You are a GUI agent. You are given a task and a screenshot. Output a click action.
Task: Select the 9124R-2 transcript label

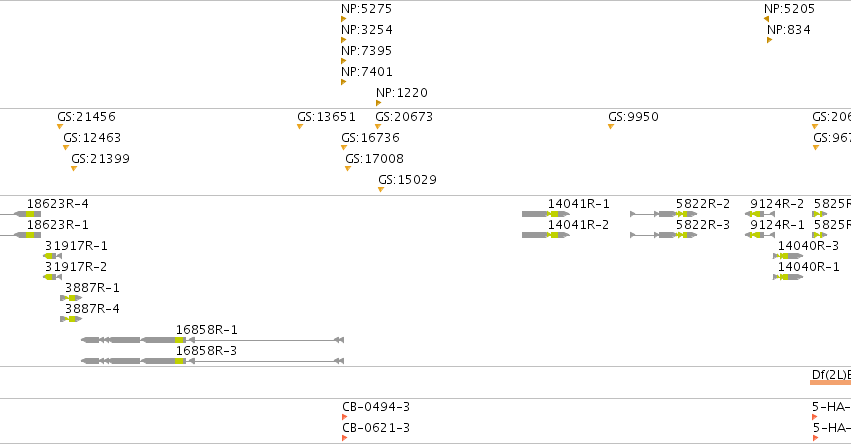[777, 204]
